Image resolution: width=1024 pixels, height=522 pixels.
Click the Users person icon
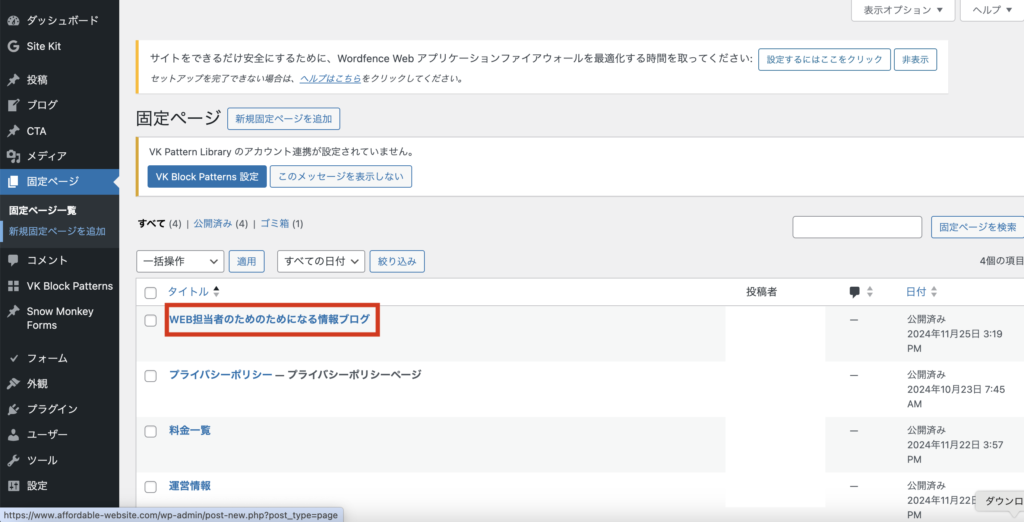[13, 435]
